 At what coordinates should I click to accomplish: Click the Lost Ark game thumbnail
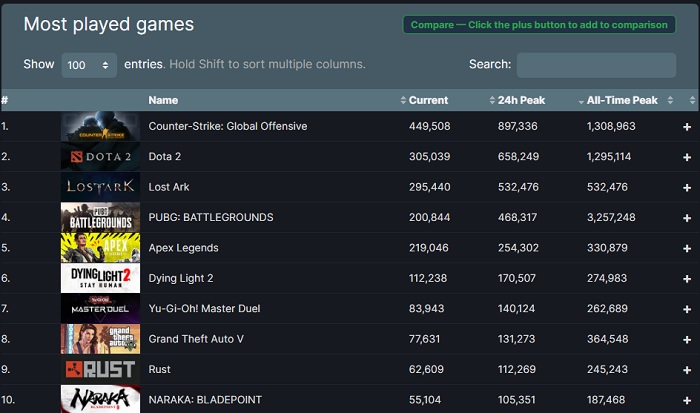[100, 187]
